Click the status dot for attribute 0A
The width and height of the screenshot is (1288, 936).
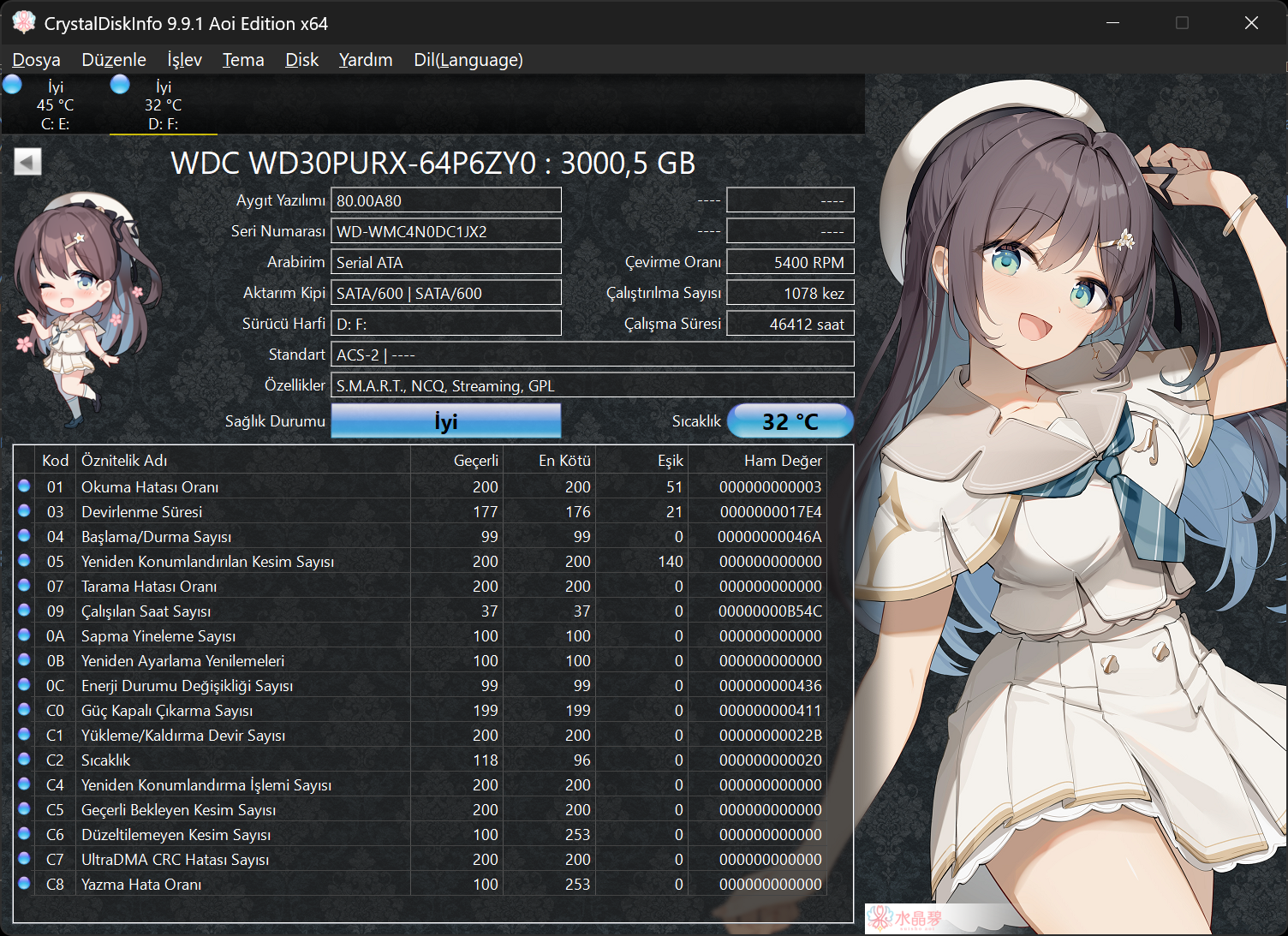click(x=24, y=635)
